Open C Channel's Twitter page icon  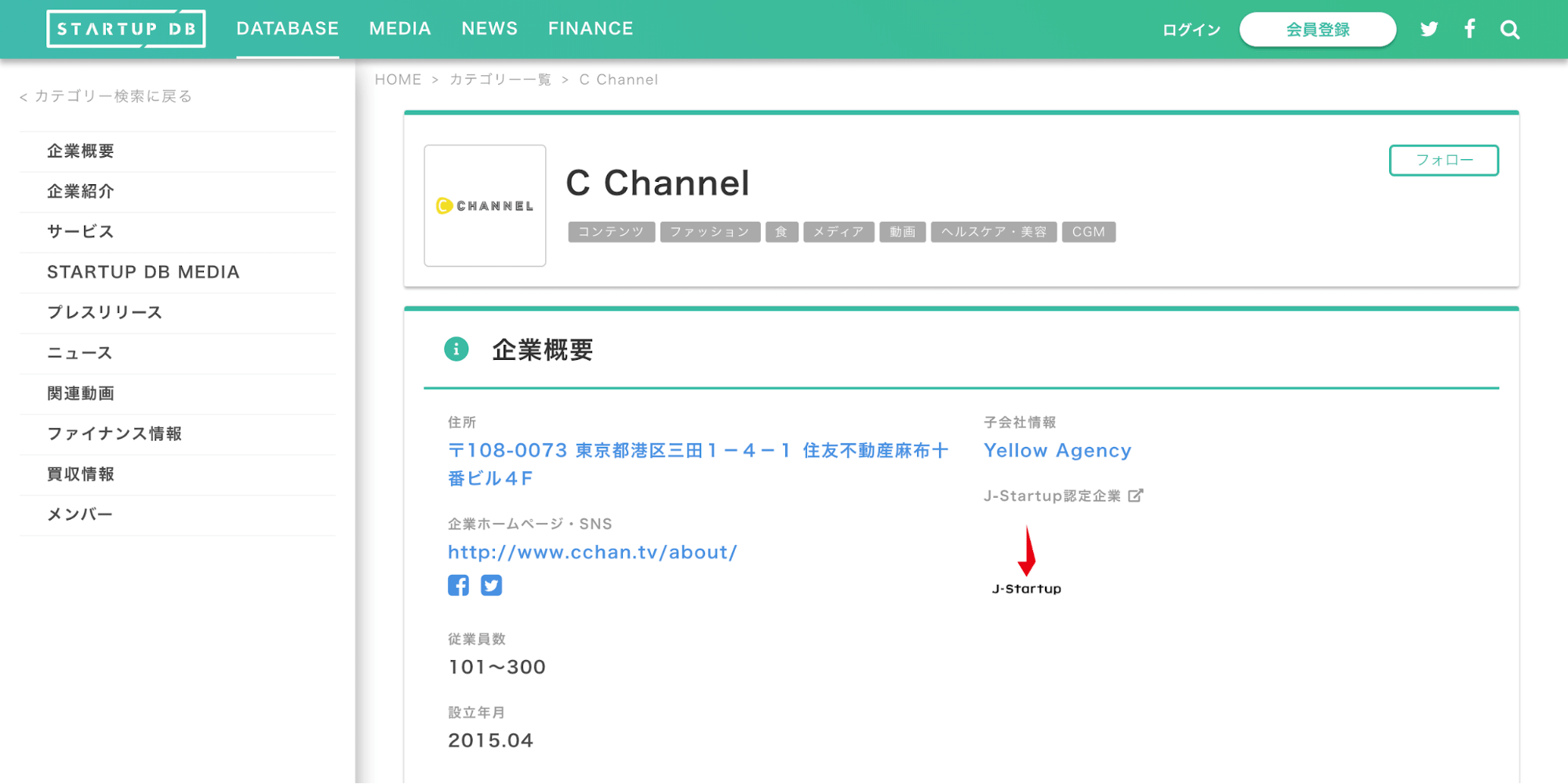click(492, 585)
